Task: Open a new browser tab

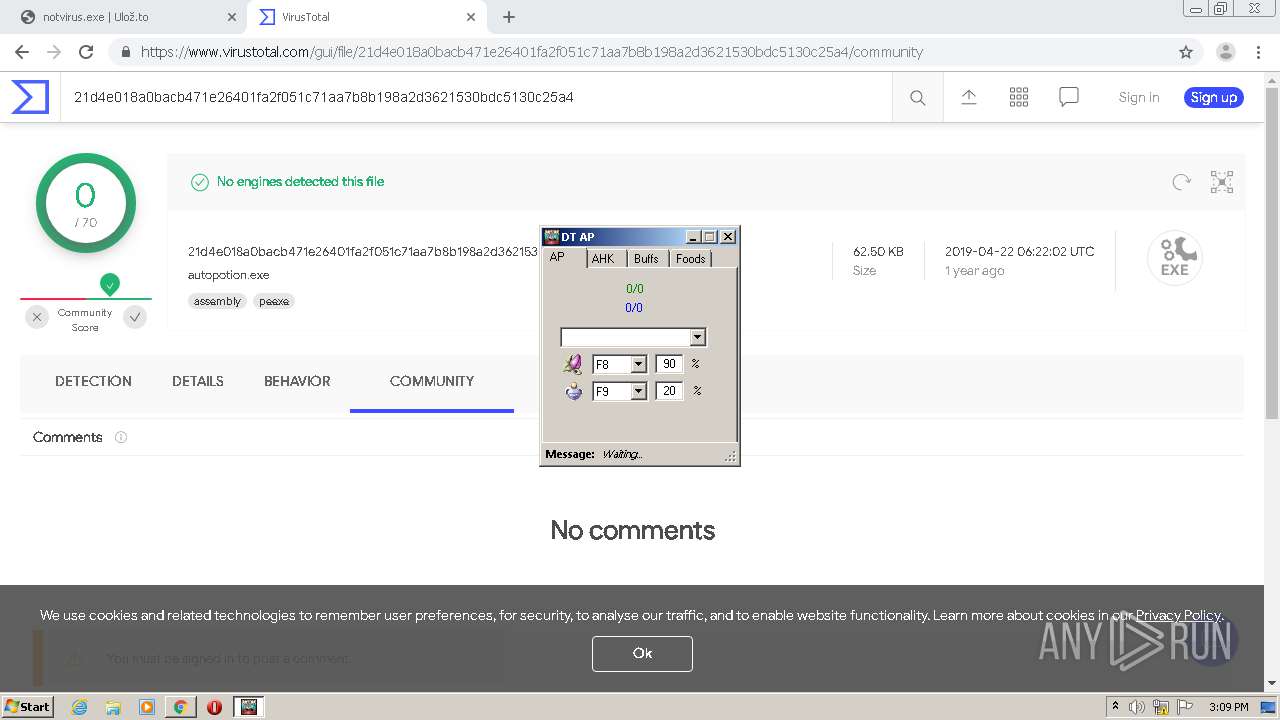Action: [509, 17]
